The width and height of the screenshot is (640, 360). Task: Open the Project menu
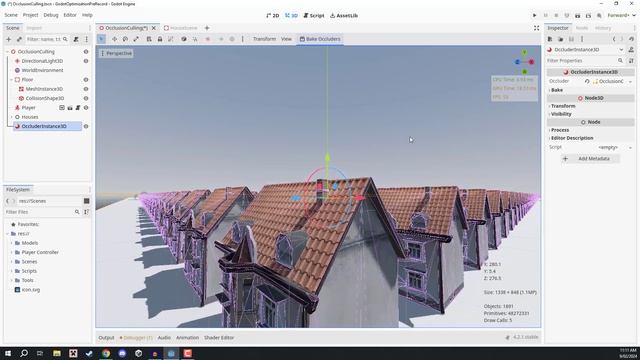(30, 15)
